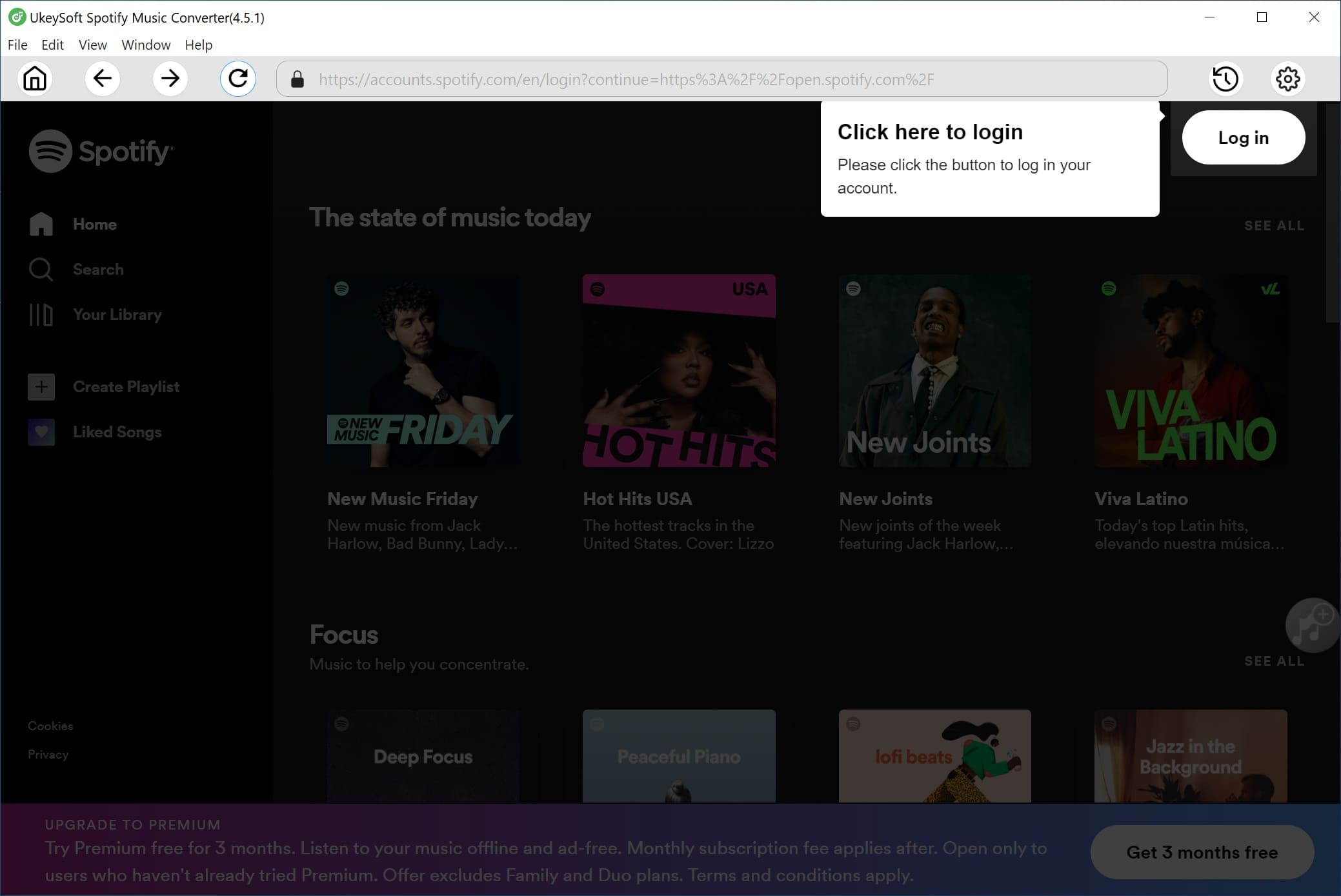Click the Liked Songs heart icon

pyautogui.click(x=41, y=432)
